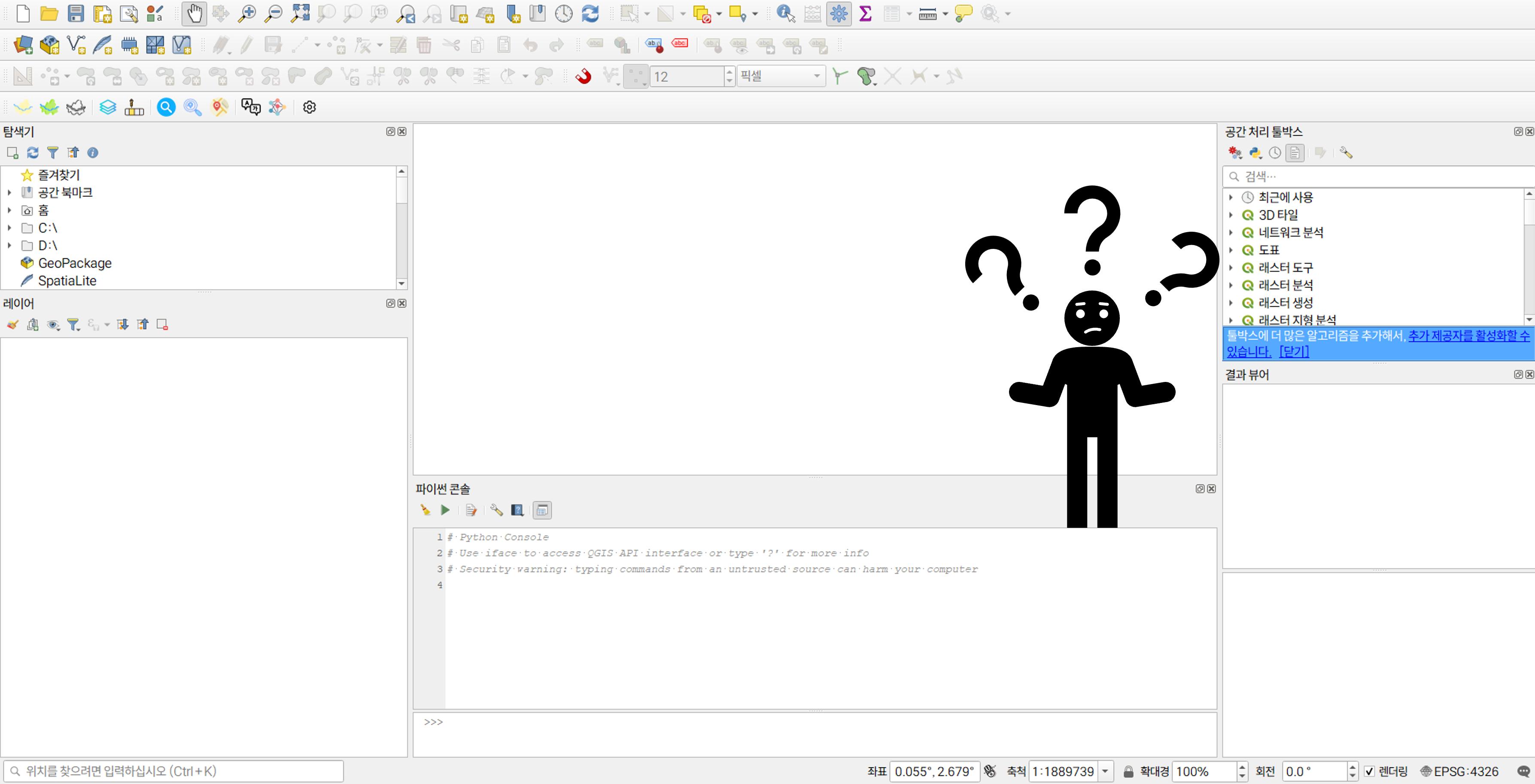Screen dimensions: 1535x784
Task: Open the Processing Toolbox options wrench
Action: click(x=1346, y=153)
